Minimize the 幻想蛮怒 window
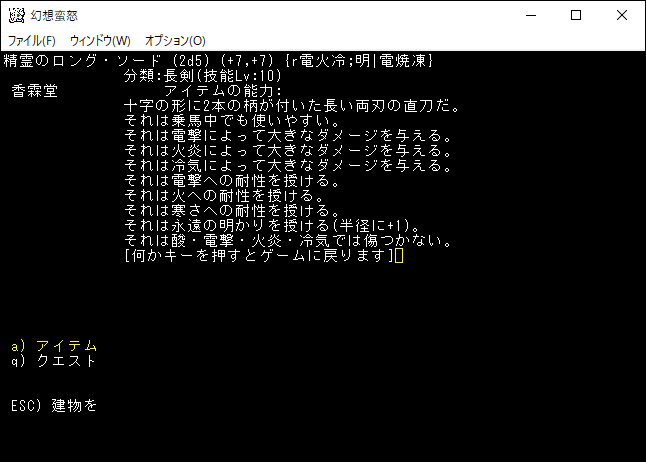 tap(531, 16)
